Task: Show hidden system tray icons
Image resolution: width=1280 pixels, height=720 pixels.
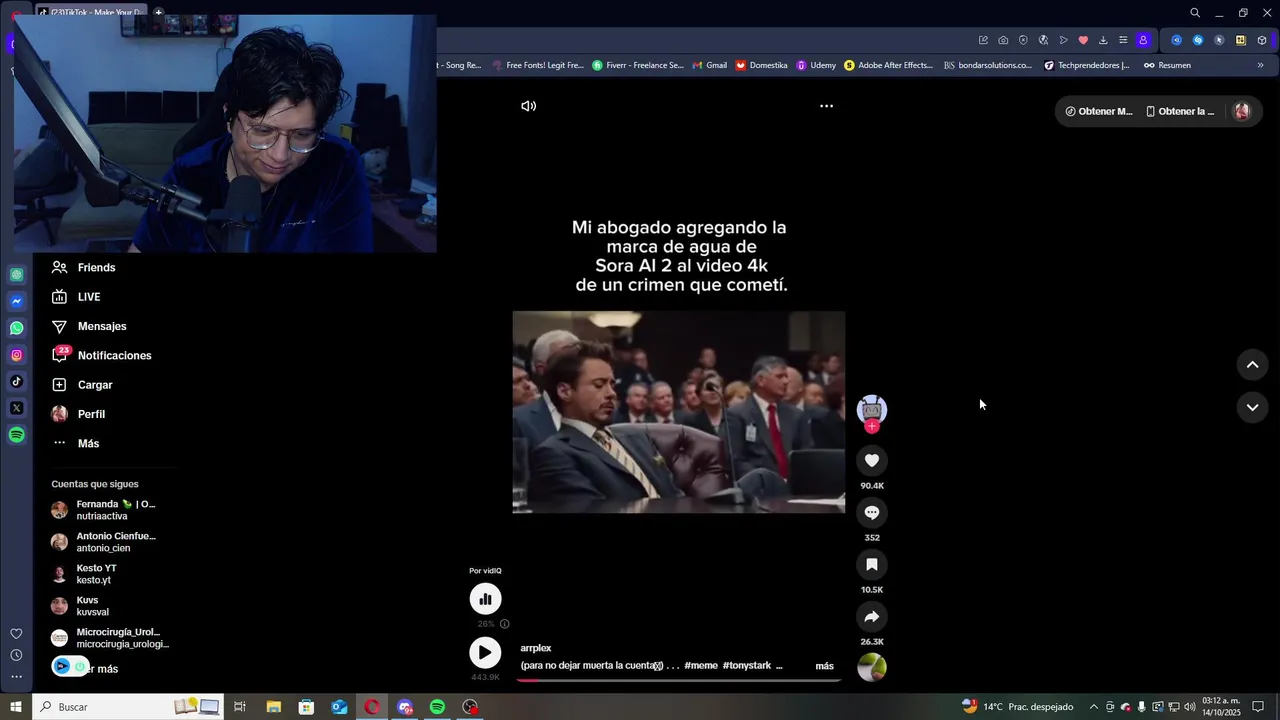Action: coord(1093,707)
